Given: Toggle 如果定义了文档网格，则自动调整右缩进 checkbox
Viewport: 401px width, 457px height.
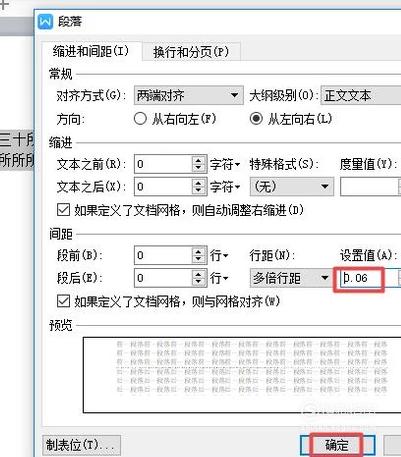Looking at the screenshot, I should 63,210.
